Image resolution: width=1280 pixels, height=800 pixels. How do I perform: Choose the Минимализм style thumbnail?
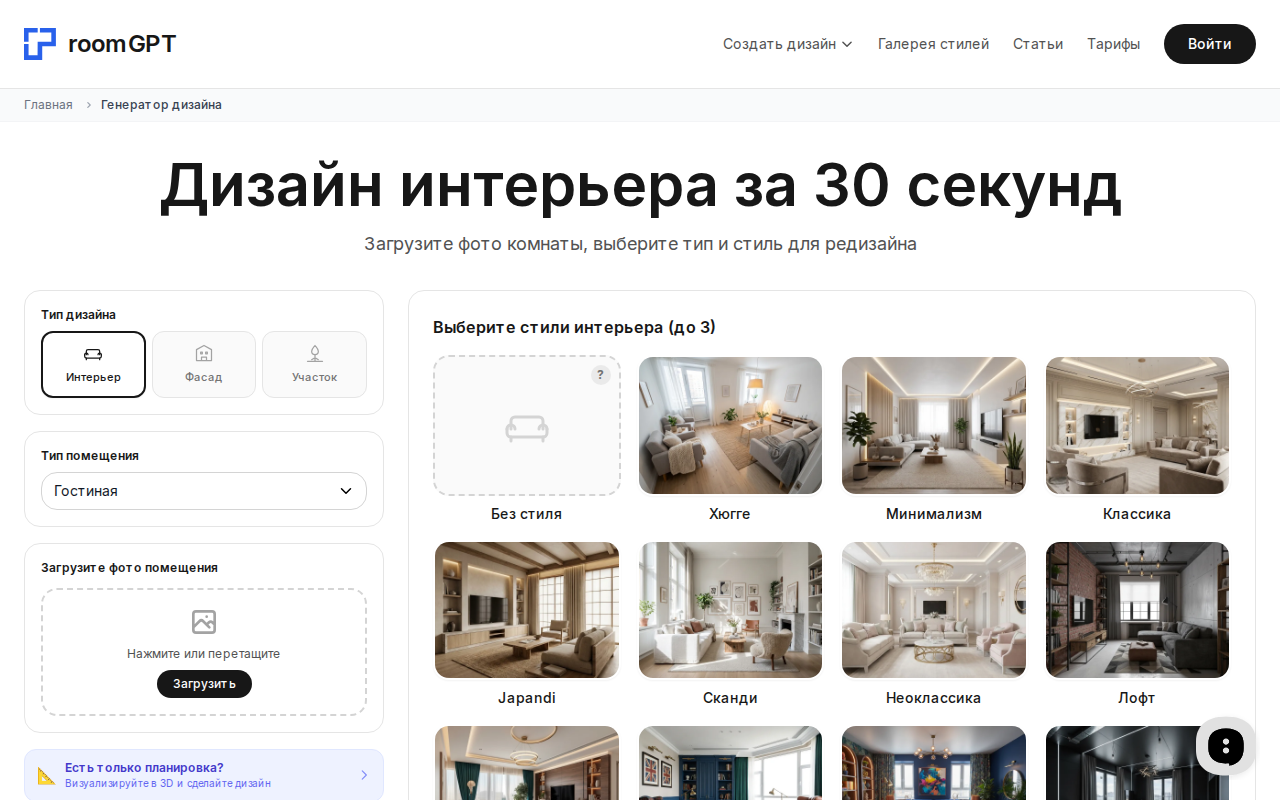pos(934,425)
